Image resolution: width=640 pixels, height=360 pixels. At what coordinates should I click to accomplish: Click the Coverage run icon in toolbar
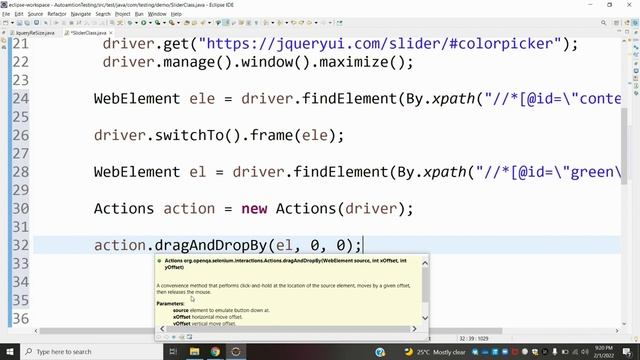pos(157,23)
